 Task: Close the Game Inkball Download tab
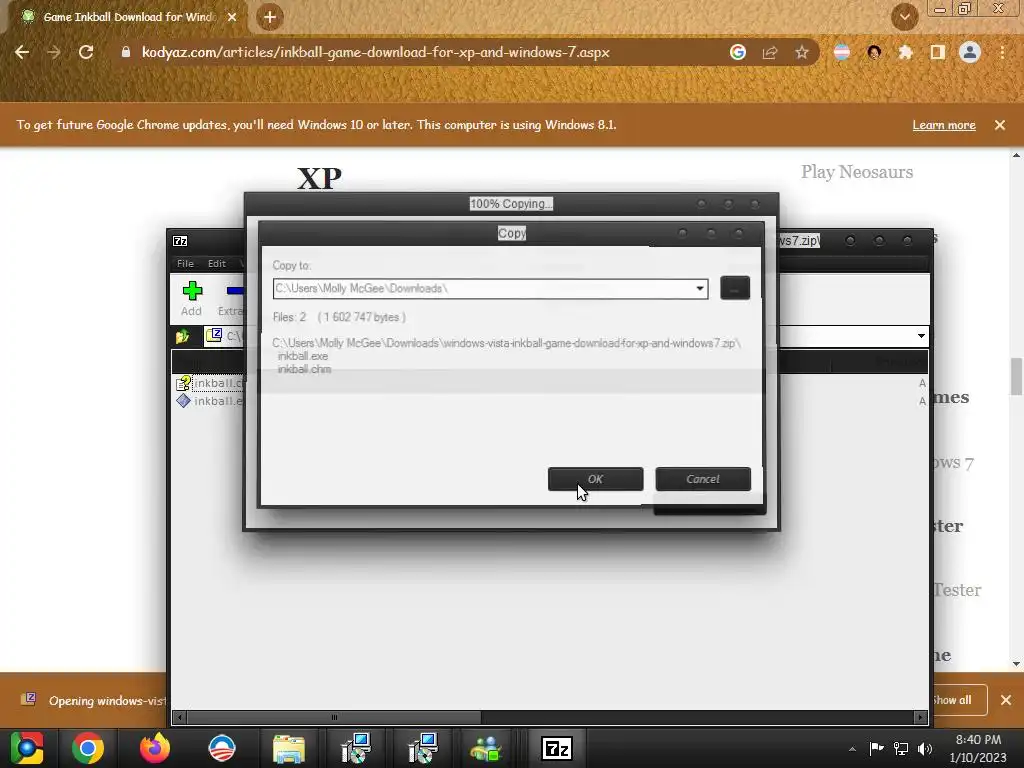(x=232, y=17)
